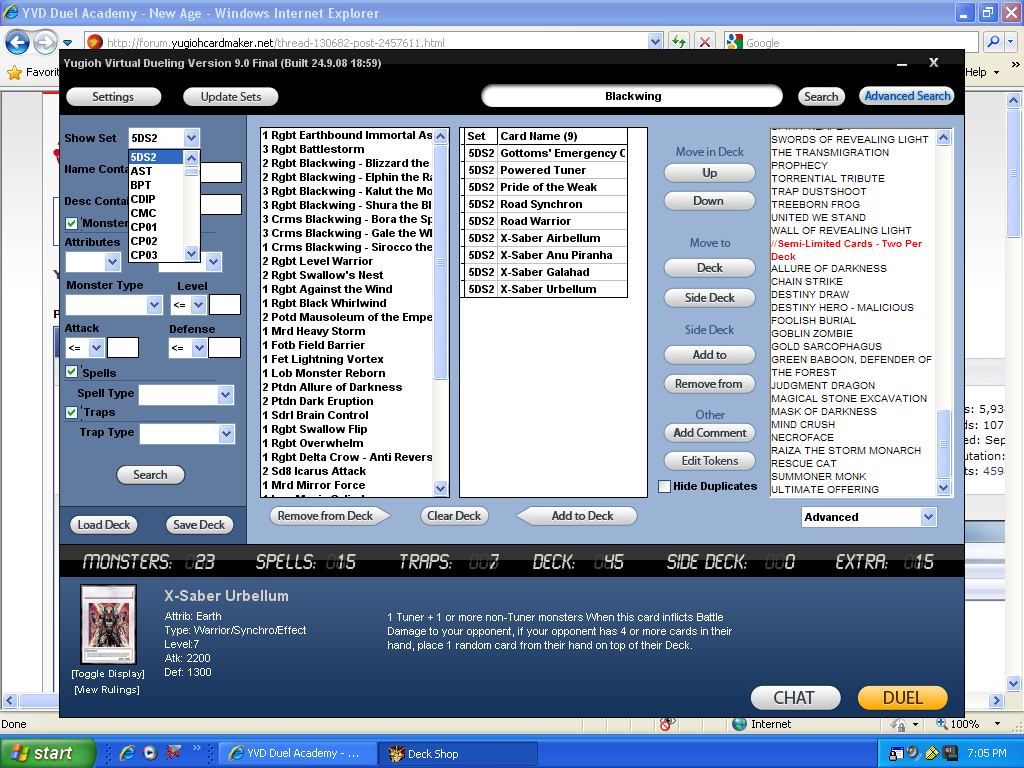Click the Windows Media Player quick launch icon
Screen dimensions: 1024x768
[150, 753]
